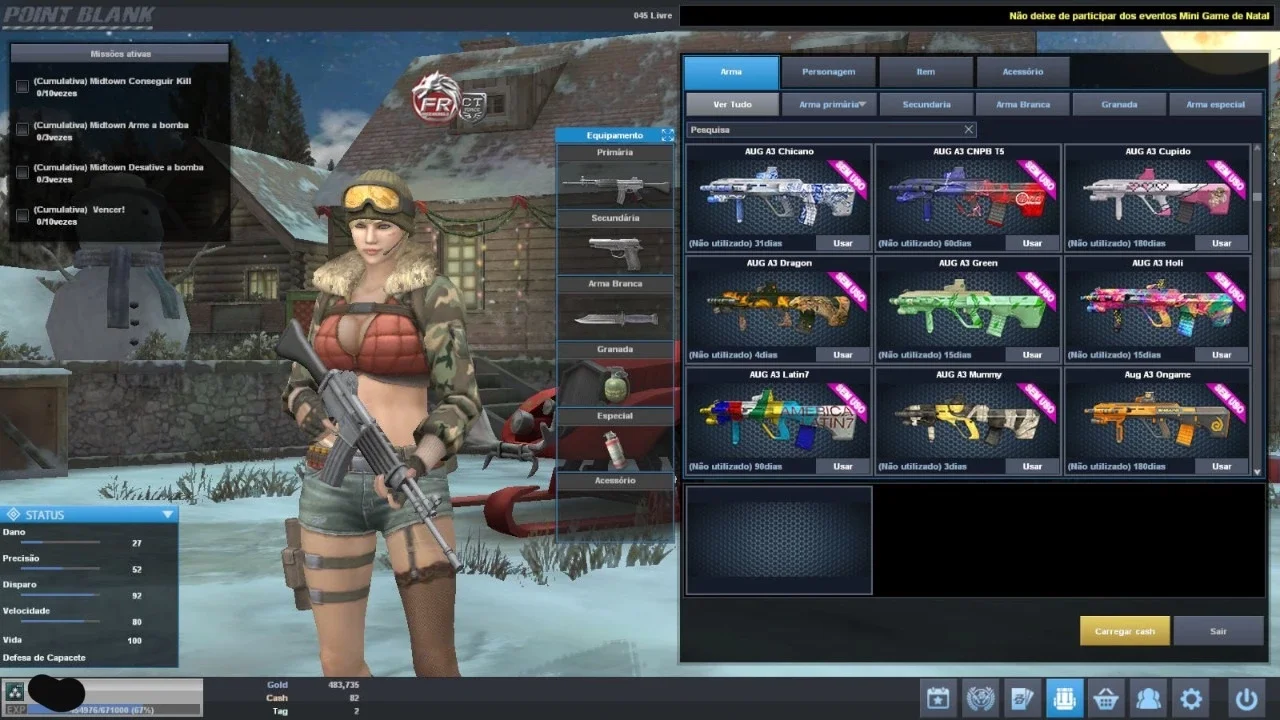Select the Arma Branca filter tab
The height and width of the screenshot is (720, 1280).
tap(1022, 104)
